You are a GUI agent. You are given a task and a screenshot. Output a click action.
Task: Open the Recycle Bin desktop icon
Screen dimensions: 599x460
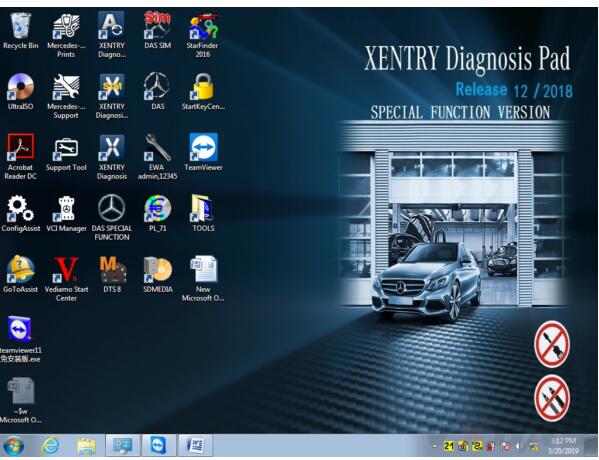coord(21,31)
